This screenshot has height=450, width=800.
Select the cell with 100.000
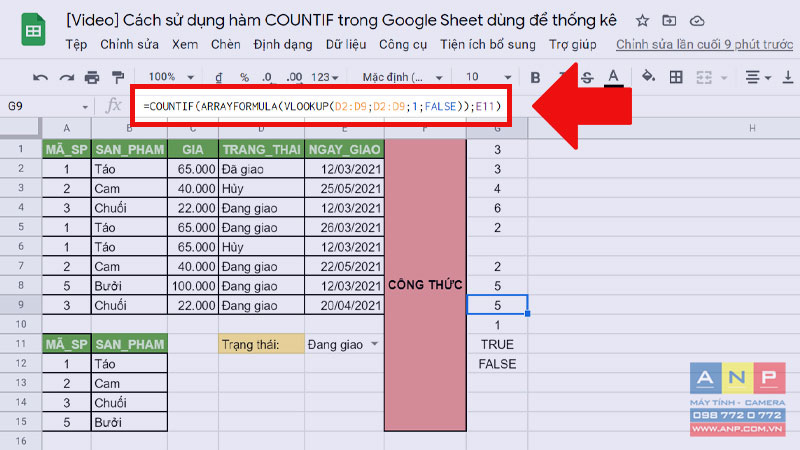193,286
